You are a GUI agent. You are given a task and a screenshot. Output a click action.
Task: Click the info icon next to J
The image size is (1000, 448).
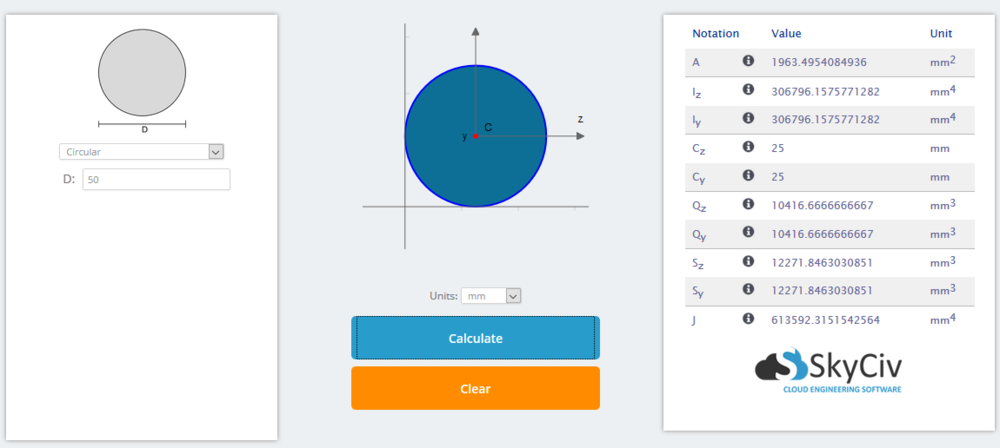[748, 319]
